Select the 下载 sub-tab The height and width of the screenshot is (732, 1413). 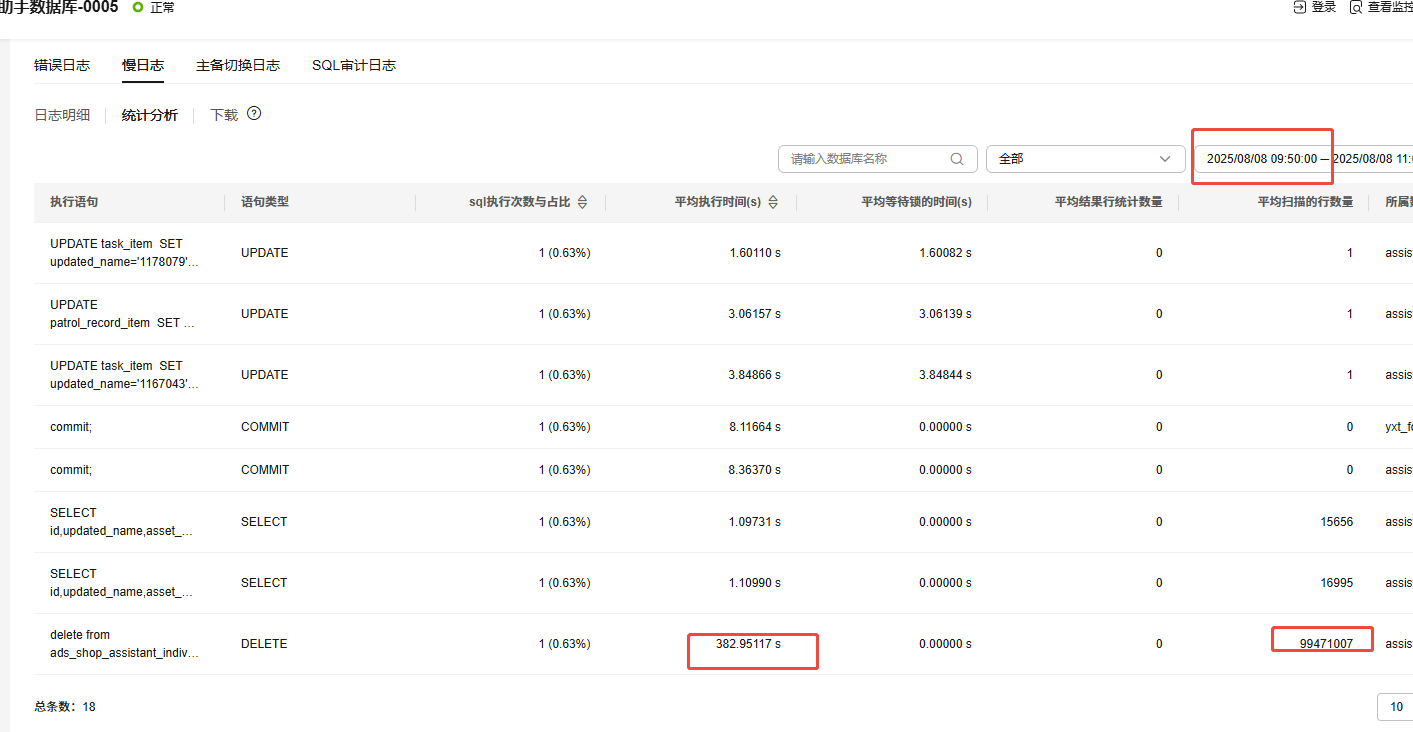pos(224,115)
